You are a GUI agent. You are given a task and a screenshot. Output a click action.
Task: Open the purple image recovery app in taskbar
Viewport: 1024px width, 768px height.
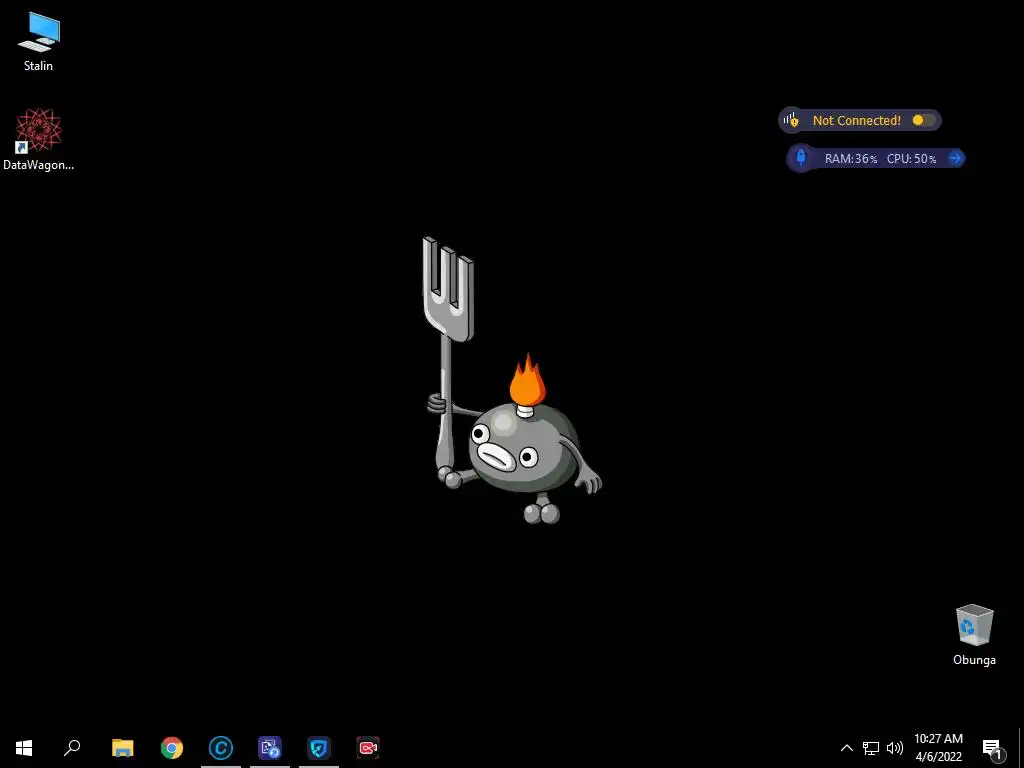pyautogui.click(x=270, y=748)
